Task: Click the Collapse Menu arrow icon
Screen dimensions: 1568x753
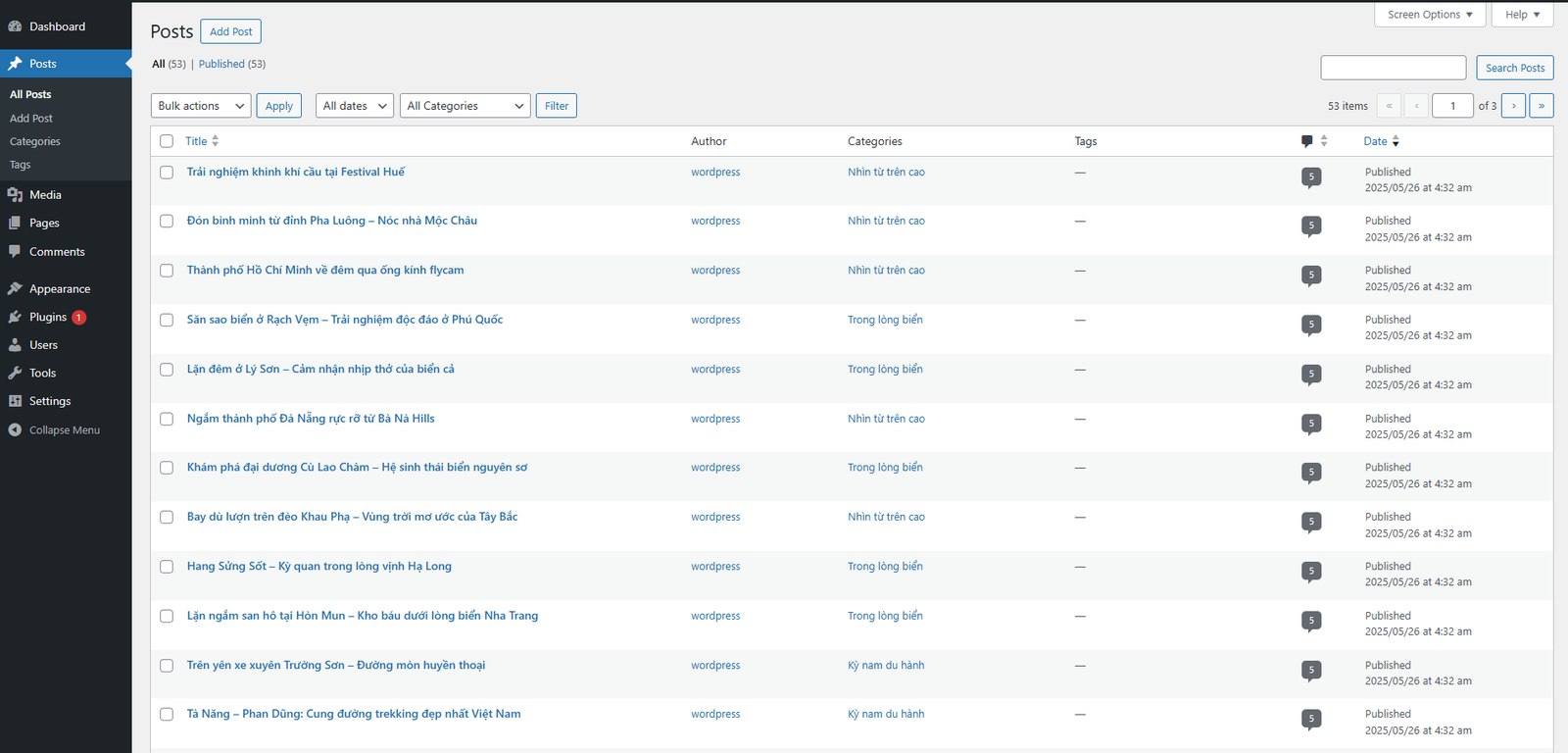Action: (x=15, y=430)
